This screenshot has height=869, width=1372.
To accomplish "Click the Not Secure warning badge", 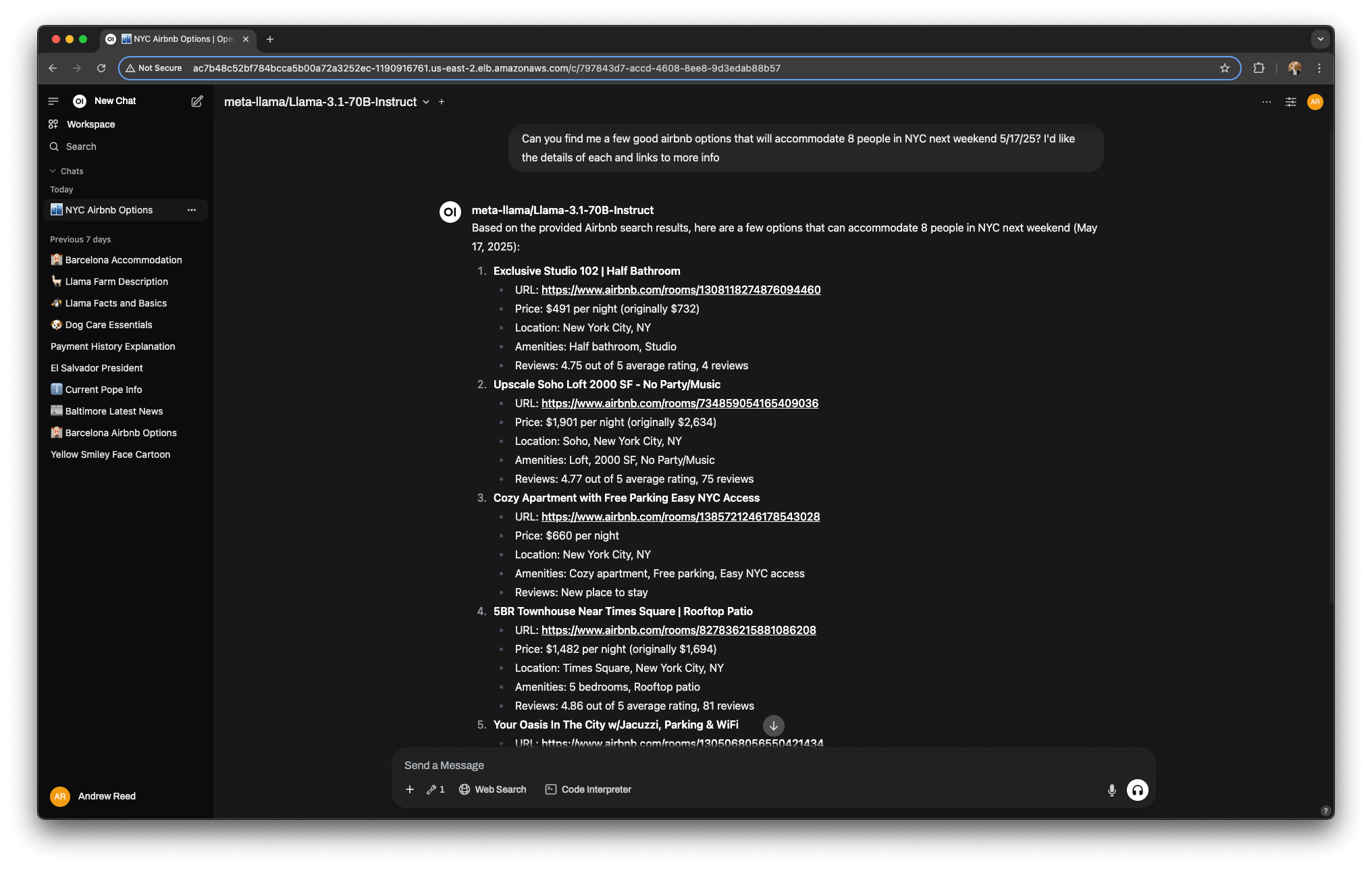I will tap(155, 68).
